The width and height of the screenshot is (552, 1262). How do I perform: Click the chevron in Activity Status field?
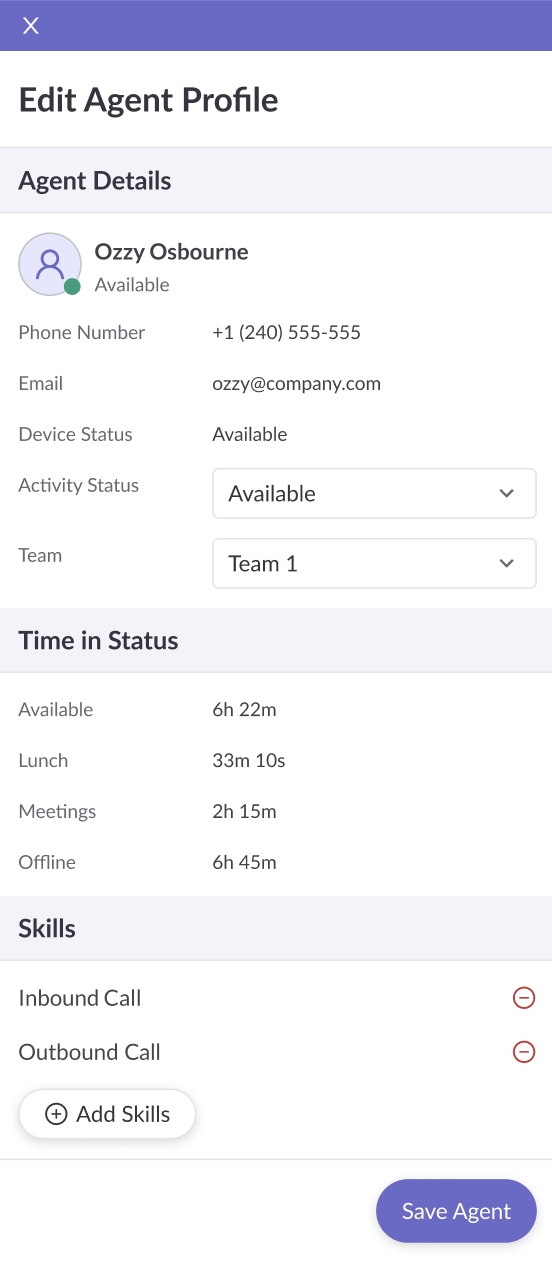coord(506,493)
